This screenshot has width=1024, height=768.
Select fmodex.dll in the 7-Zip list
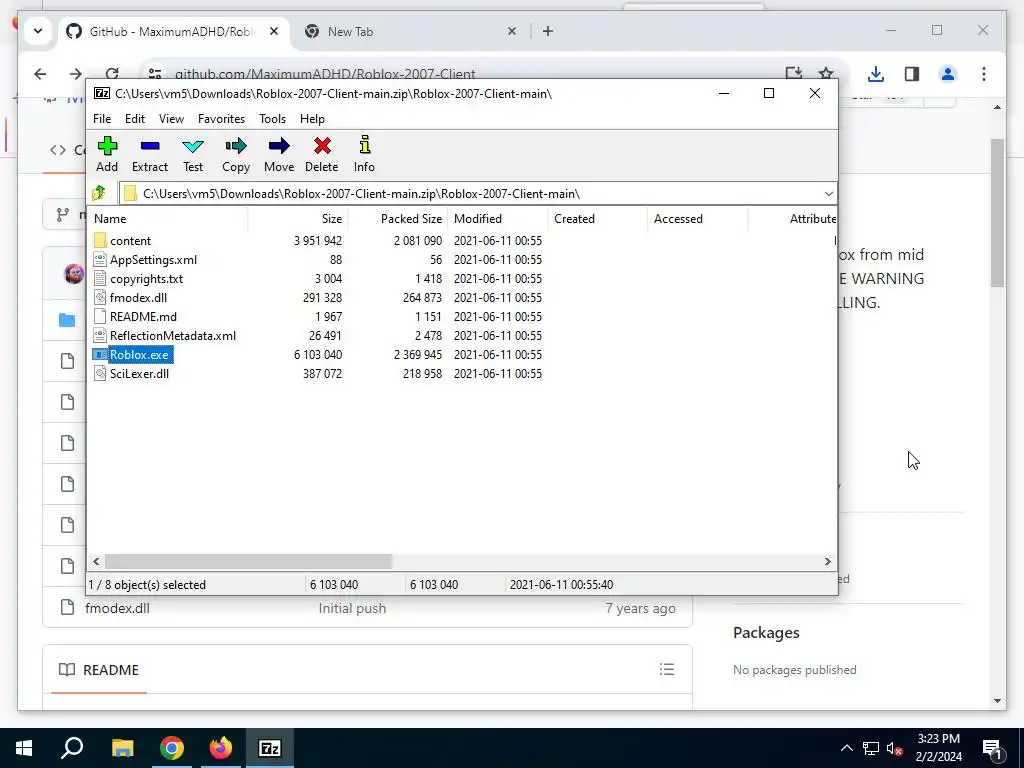[x=138, y=298]
